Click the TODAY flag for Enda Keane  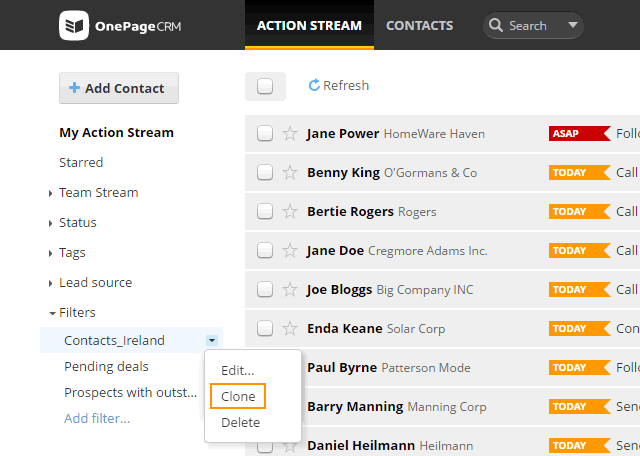580,329
